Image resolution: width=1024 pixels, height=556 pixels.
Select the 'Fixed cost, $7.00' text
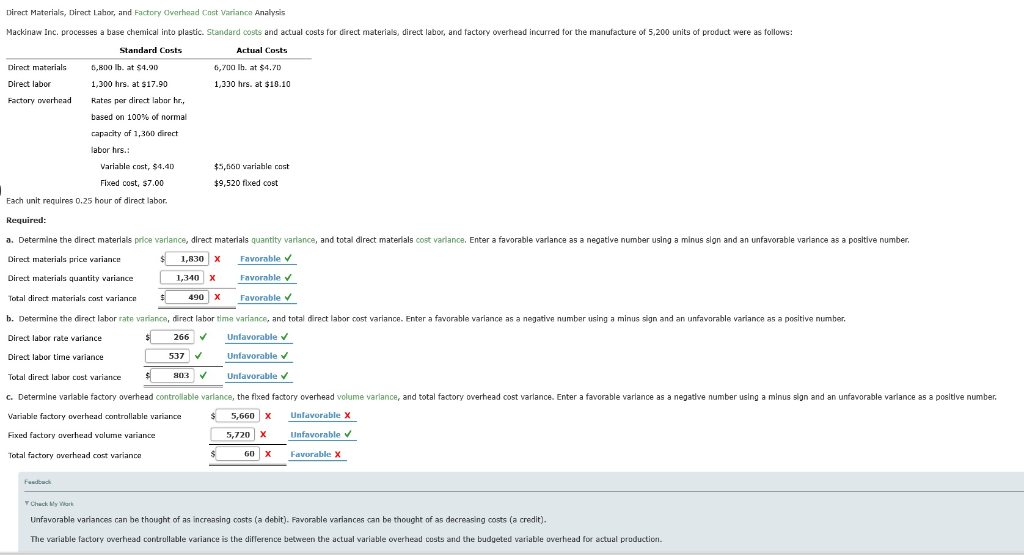tap(132, 184)
